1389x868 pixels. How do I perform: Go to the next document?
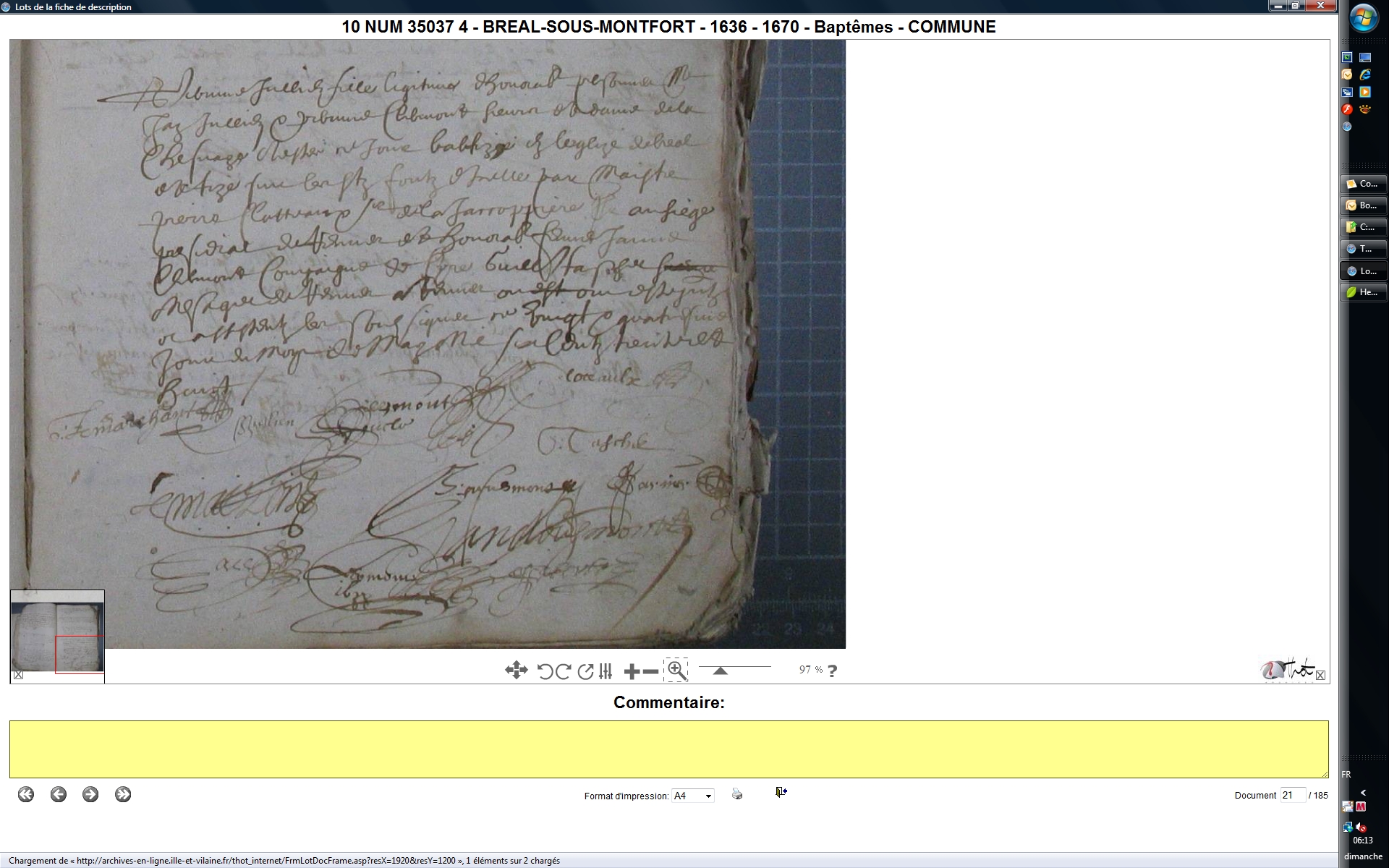pyautogui.click(x=90, y=794)
